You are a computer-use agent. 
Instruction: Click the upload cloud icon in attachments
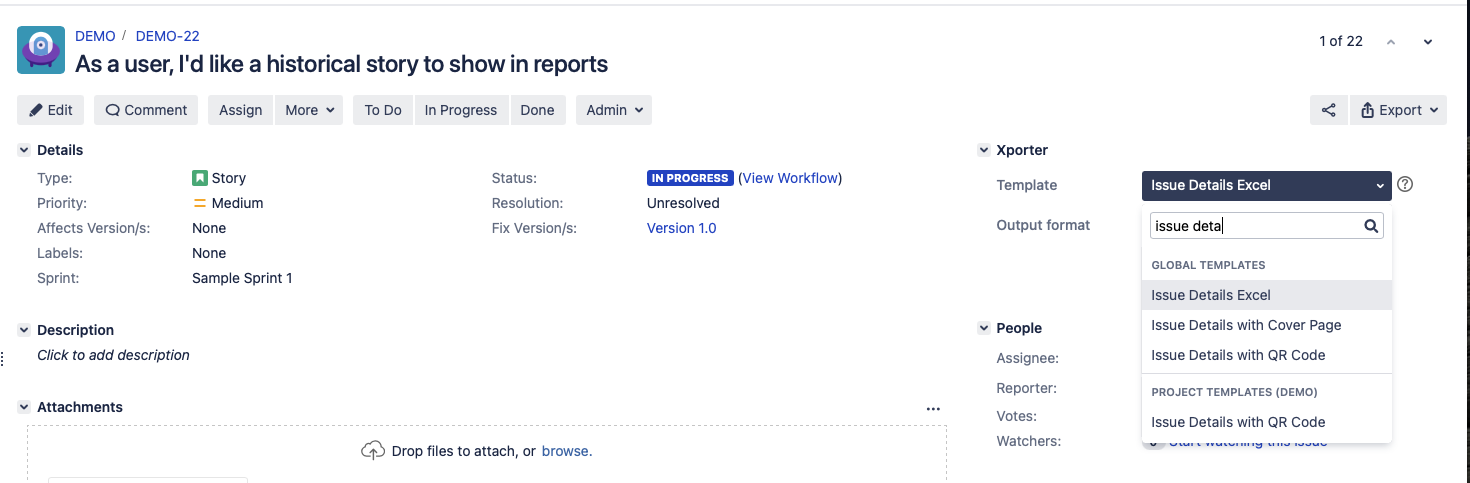point(372,451)
